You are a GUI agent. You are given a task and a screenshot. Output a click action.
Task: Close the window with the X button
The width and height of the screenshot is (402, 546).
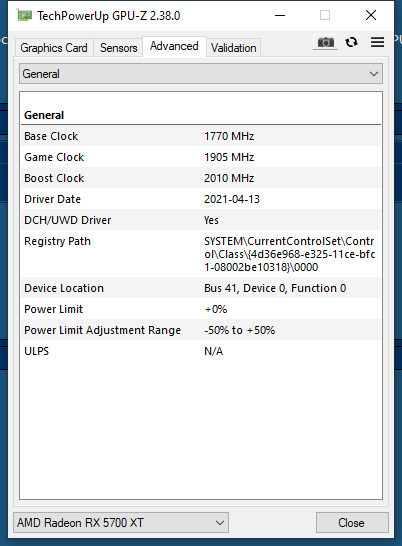(371, 15)
